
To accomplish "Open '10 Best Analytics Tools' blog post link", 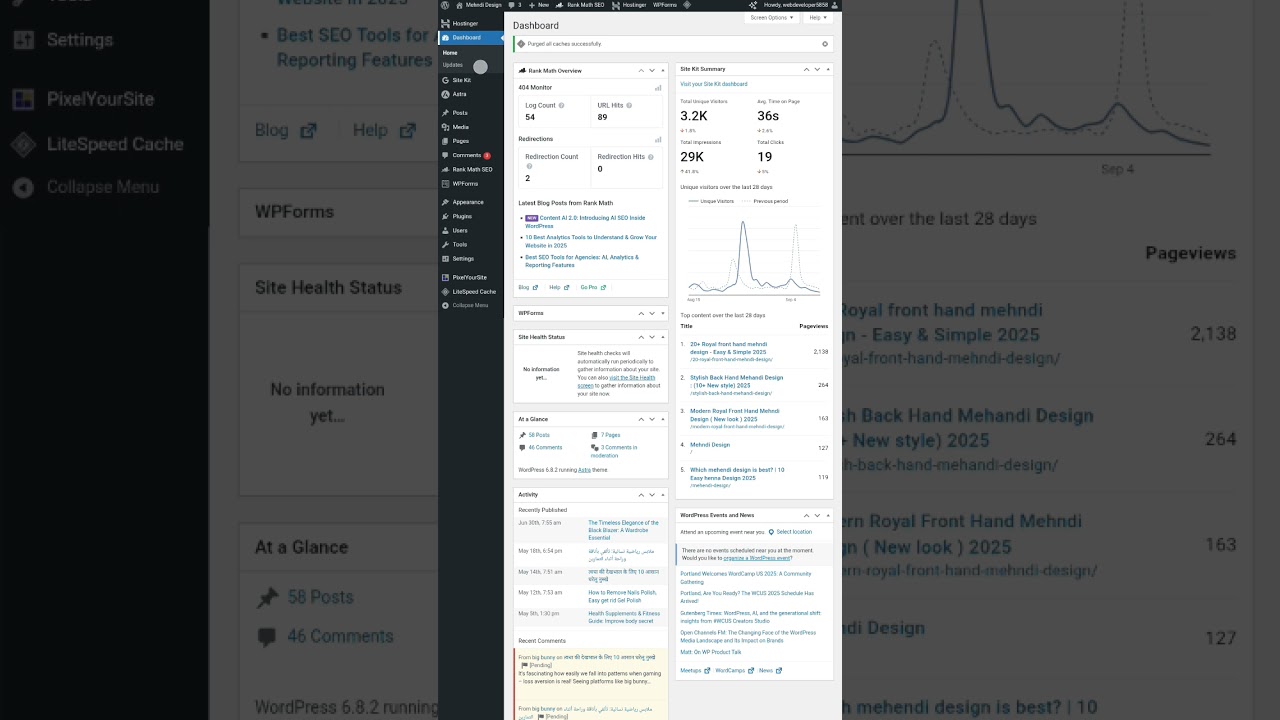I will coord(591,241).
